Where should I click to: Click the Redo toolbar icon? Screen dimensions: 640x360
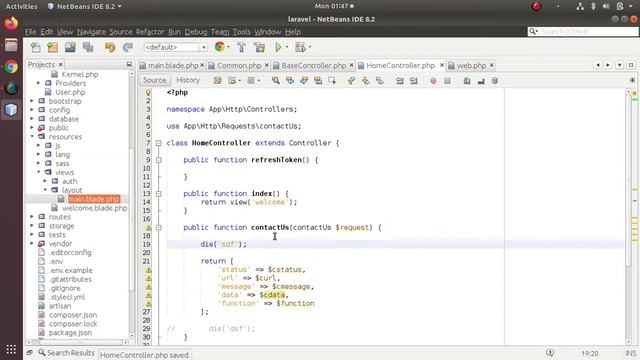(128, 47)
